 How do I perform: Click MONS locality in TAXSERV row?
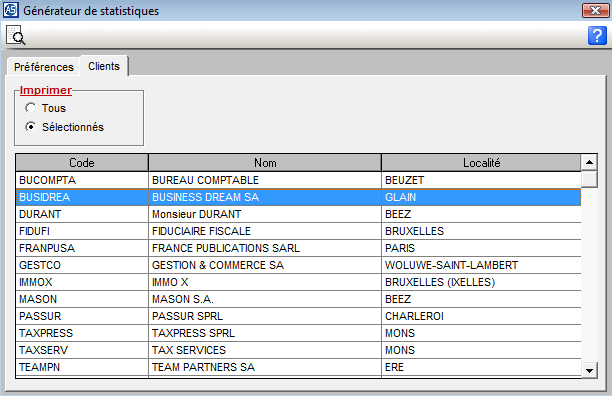481,350
